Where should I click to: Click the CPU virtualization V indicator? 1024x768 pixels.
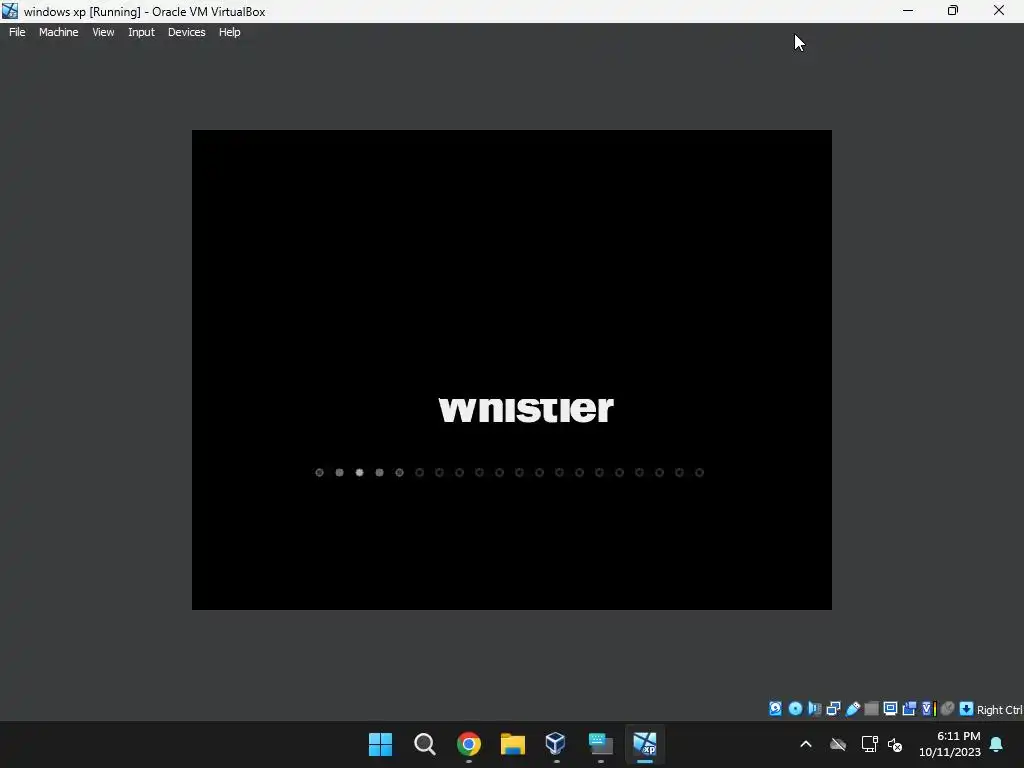929,709
